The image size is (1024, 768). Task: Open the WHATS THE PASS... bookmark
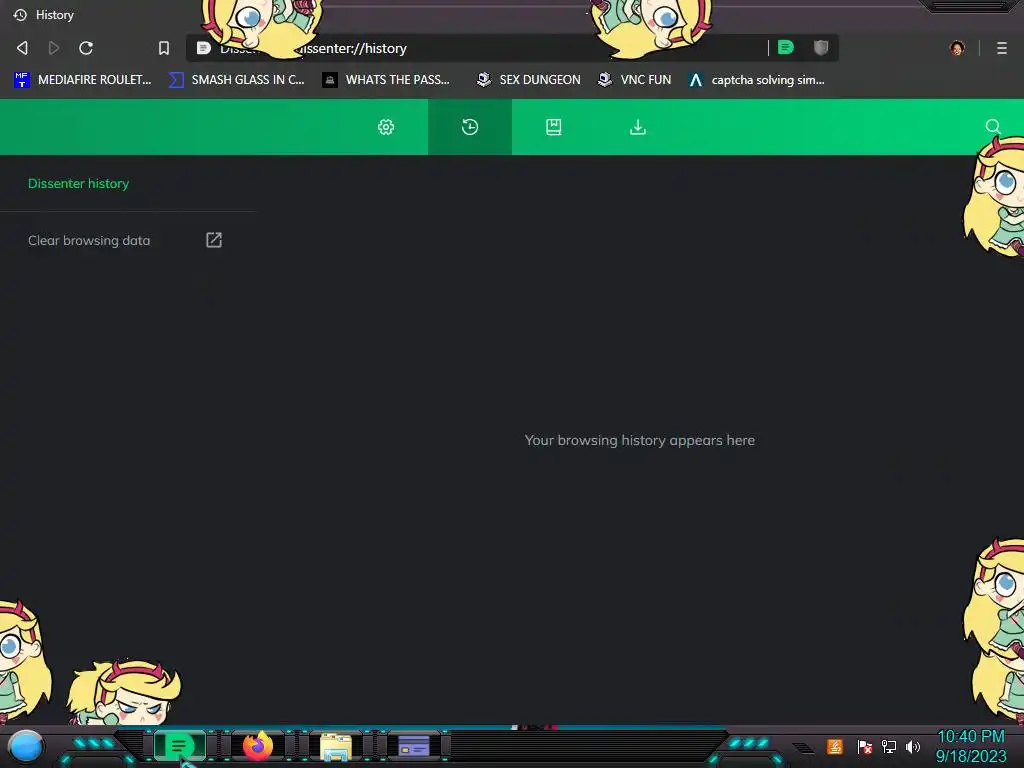coord(386,80)
